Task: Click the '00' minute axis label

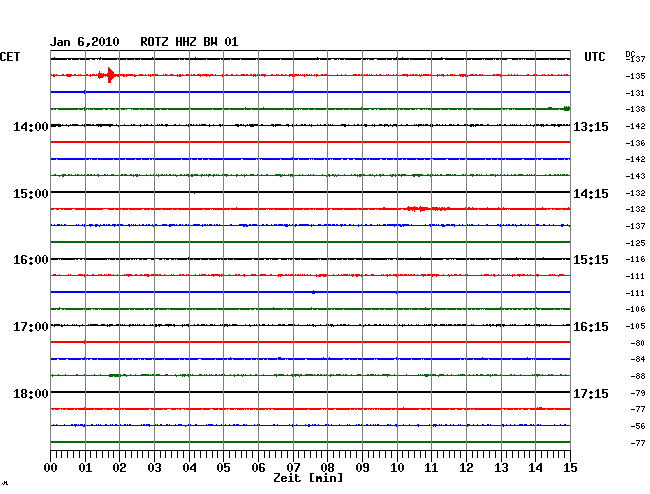Action: pos(51,468)
